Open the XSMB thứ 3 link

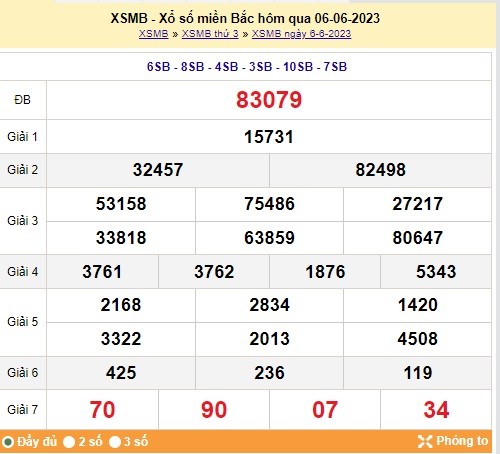coord(210,34)
